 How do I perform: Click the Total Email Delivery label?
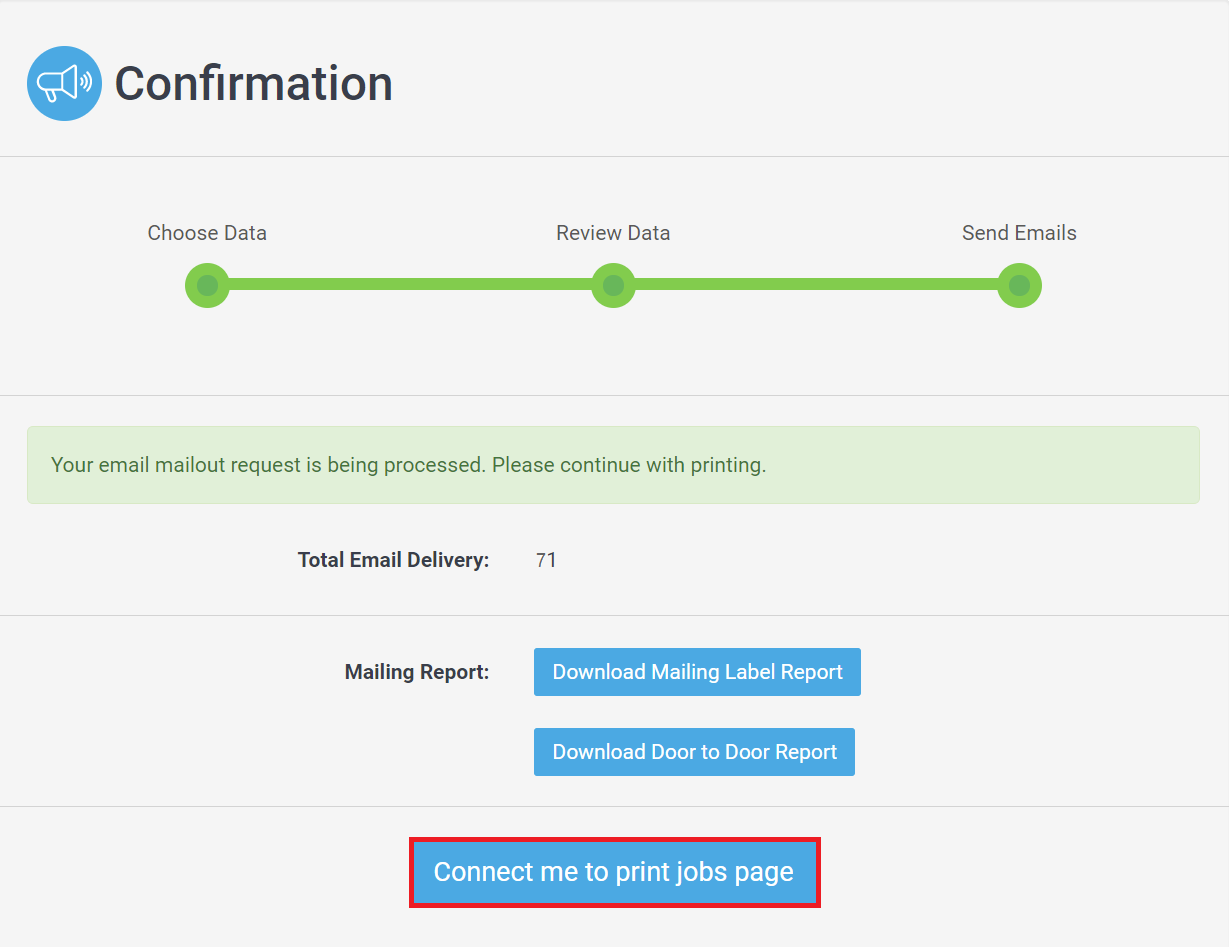coord(393,560)
